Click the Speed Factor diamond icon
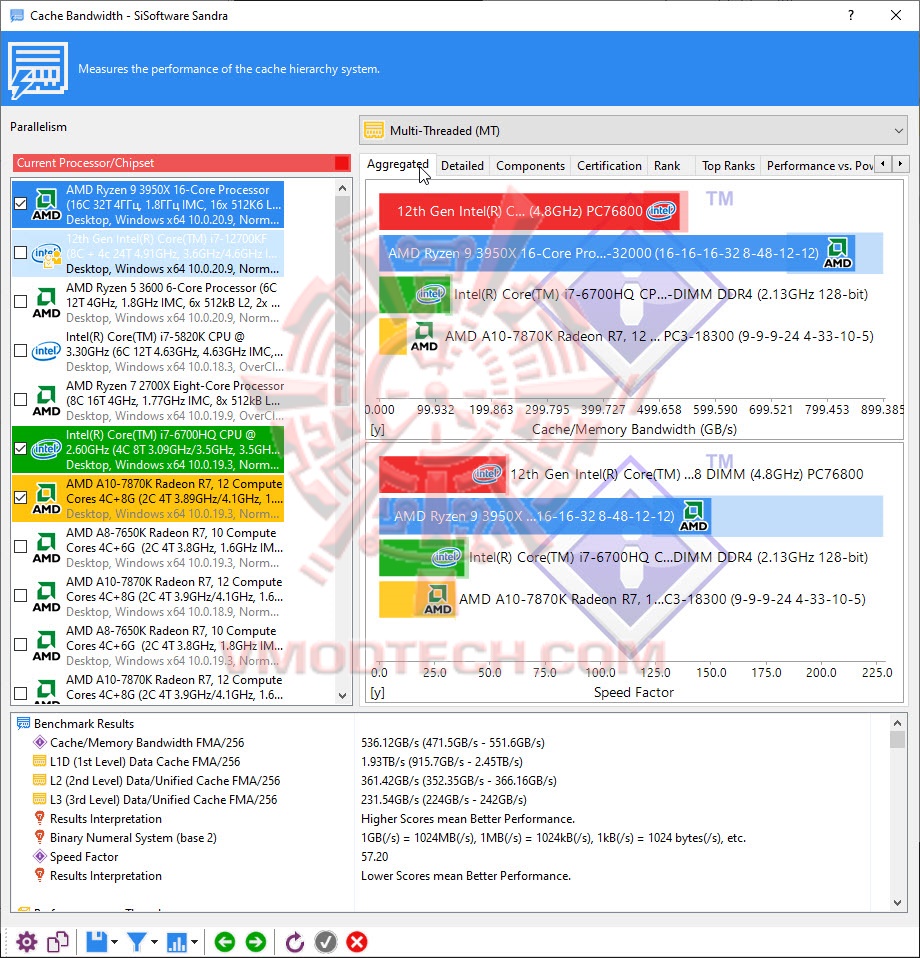920x958 pixels. click(40, 856)
